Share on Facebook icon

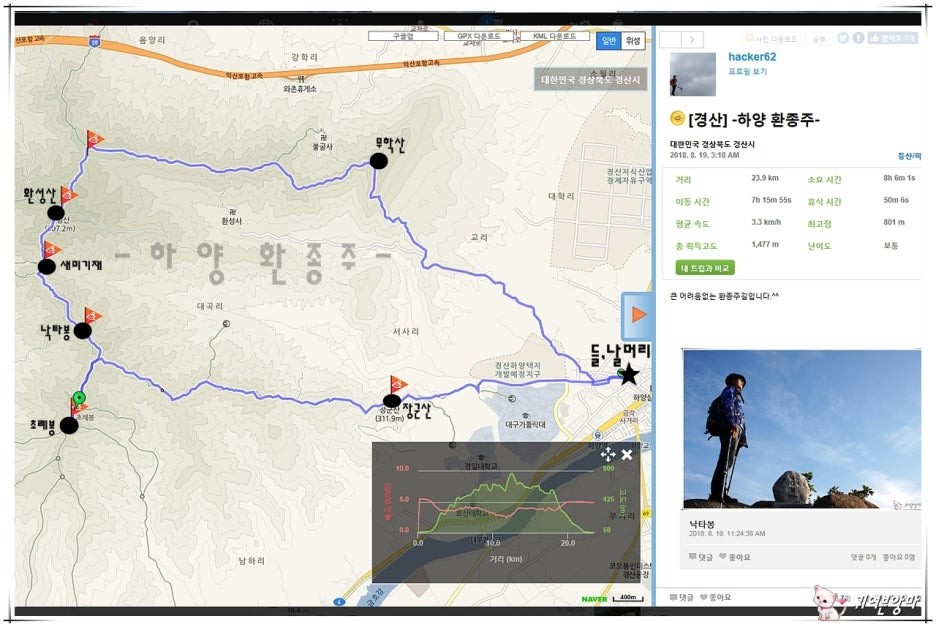858,38
